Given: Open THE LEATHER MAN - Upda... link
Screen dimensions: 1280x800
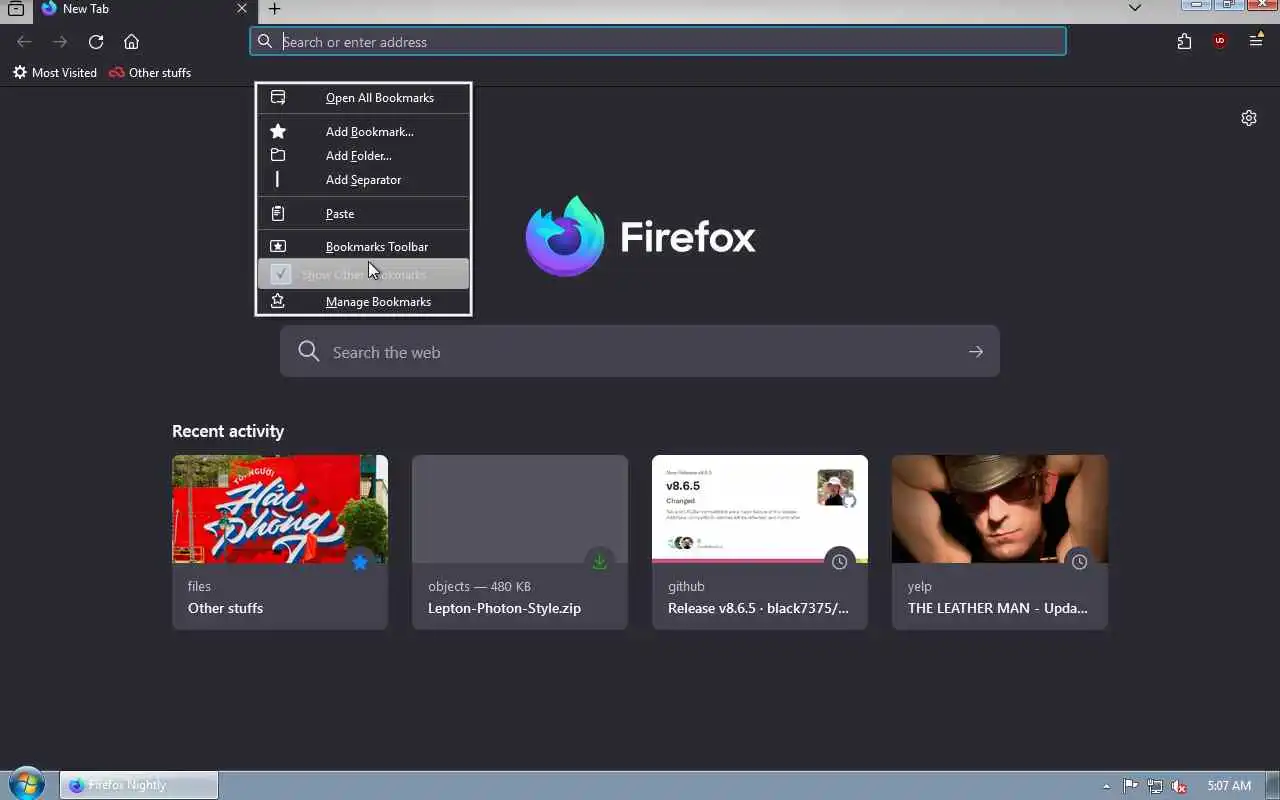Looking at the screenshot, I should click(997, 608).
